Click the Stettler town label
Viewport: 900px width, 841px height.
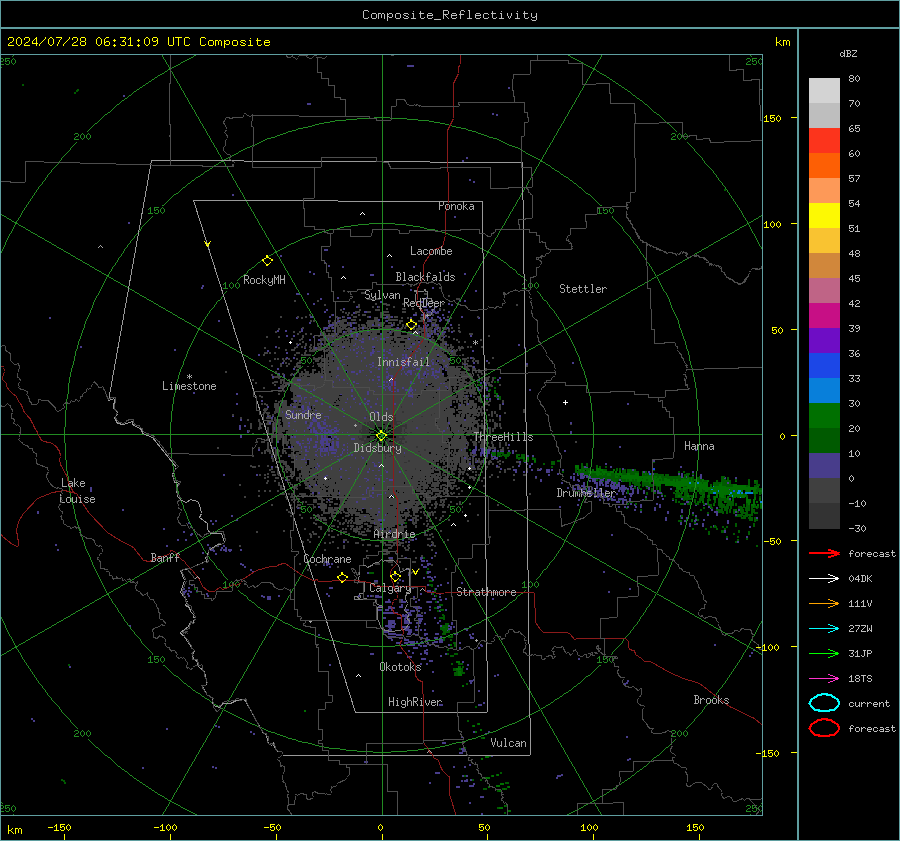click(x=583, y=289)
